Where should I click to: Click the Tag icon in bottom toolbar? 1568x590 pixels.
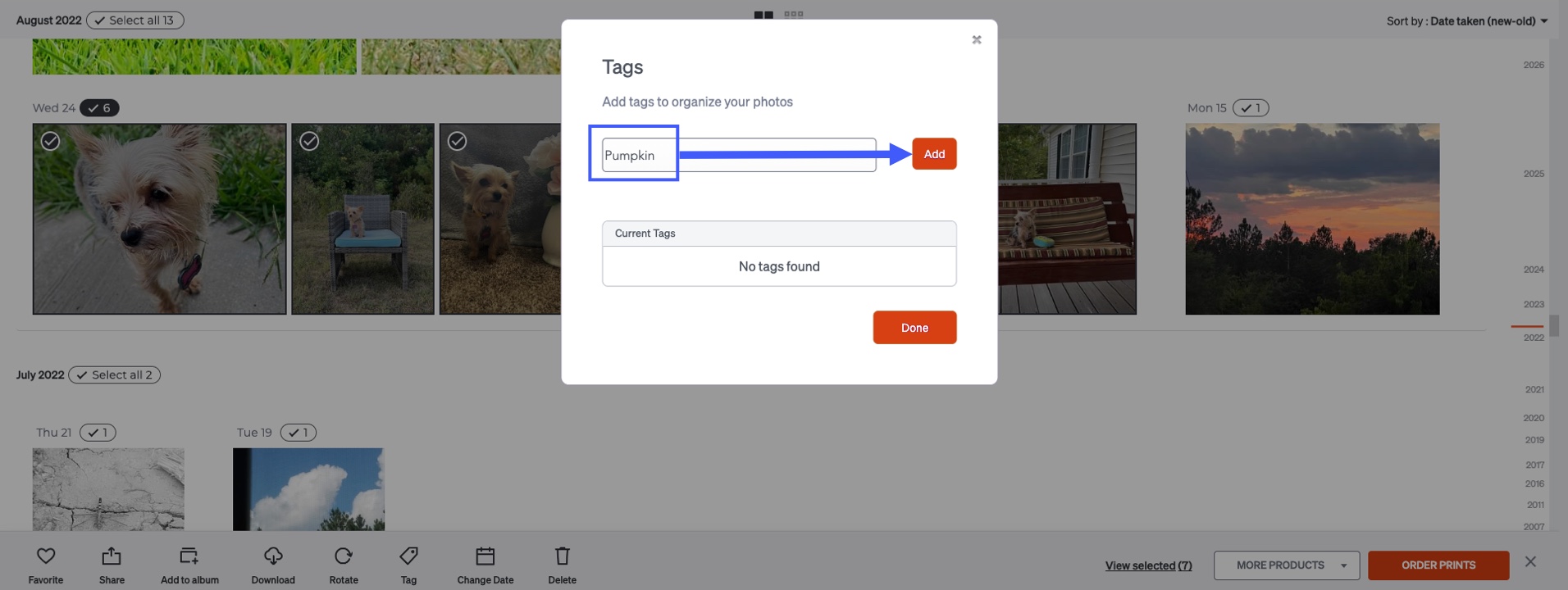point(408,556)
